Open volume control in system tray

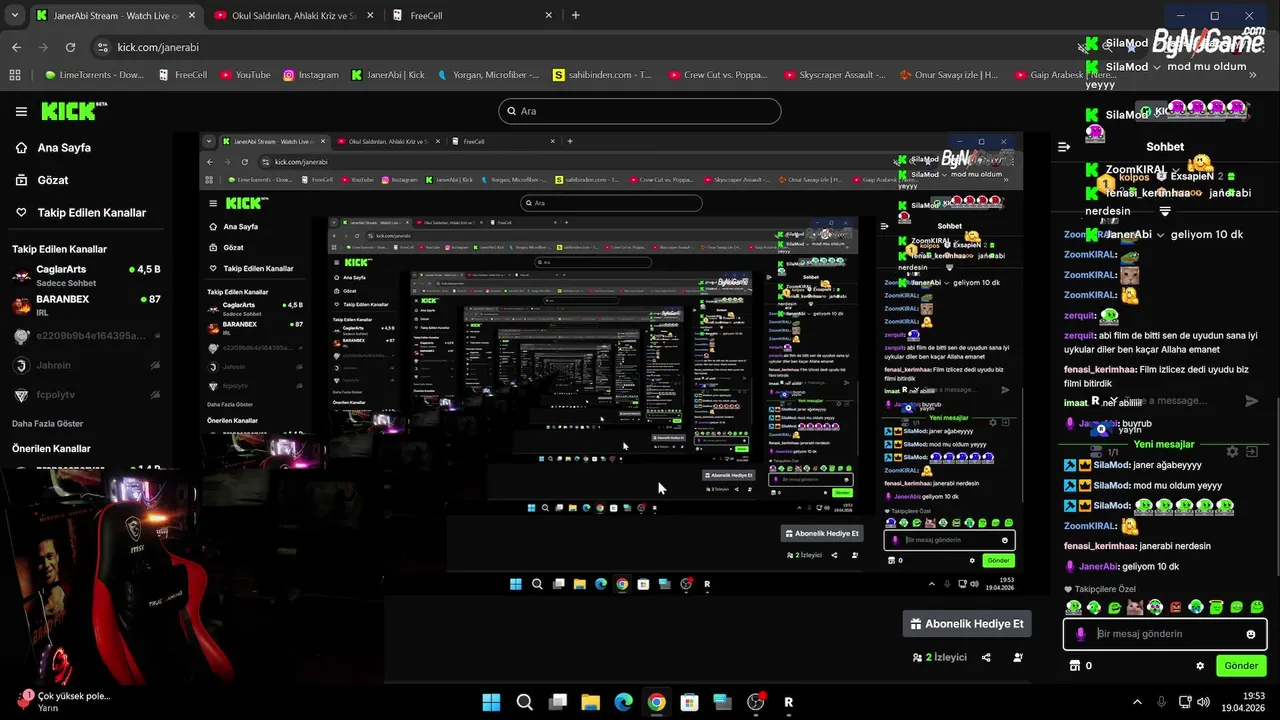(1203, 702)
